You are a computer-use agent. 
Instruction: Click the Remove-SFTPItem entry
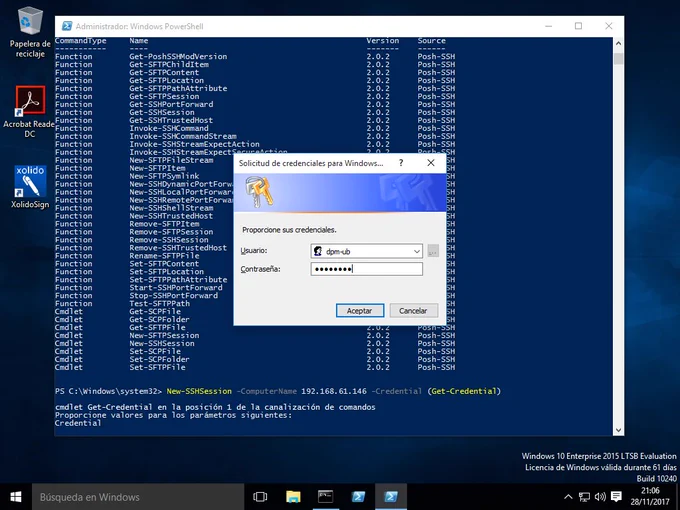click(x=164, y=224)
